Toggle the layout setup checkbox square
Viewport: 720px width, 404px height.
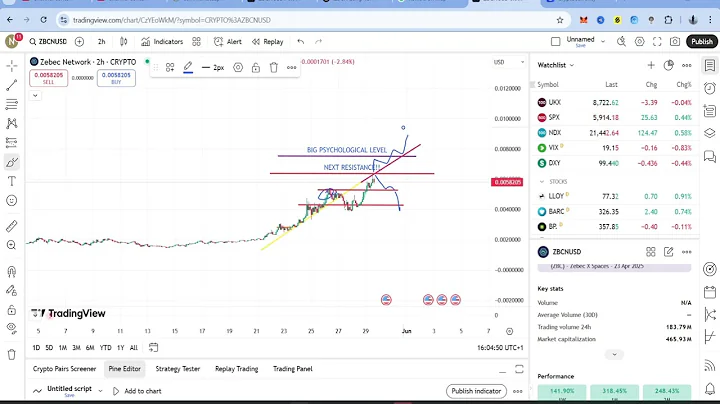pyautogui.click(x=556, y=41)
